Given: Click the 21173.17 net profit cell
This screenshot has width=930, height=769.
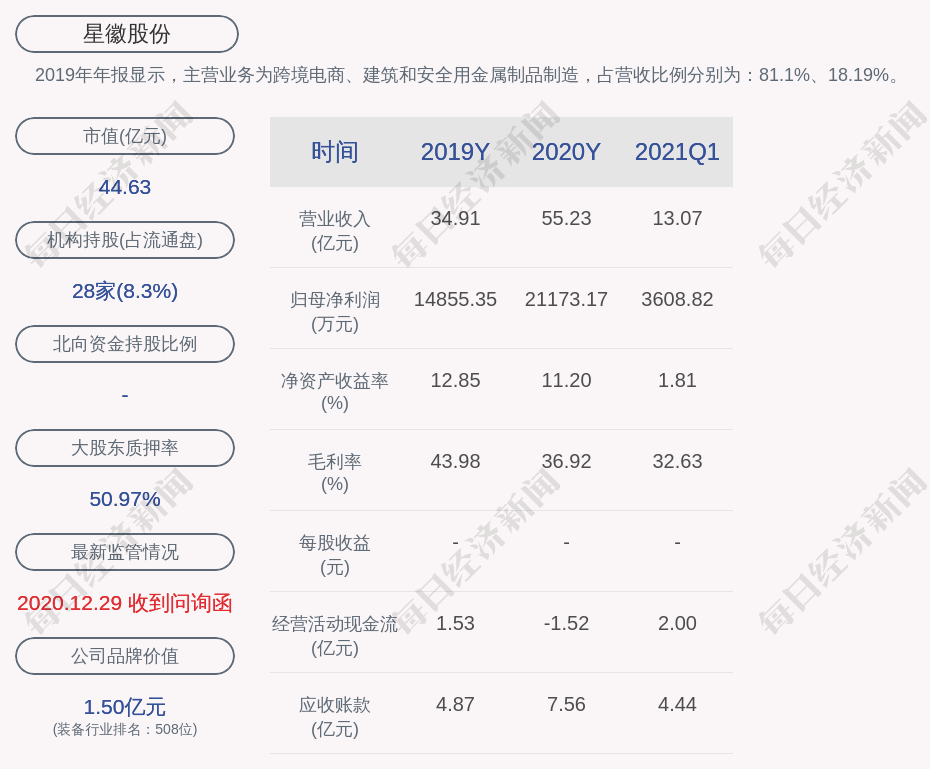Looking at the screenshot, I should [x=566, y=299].
